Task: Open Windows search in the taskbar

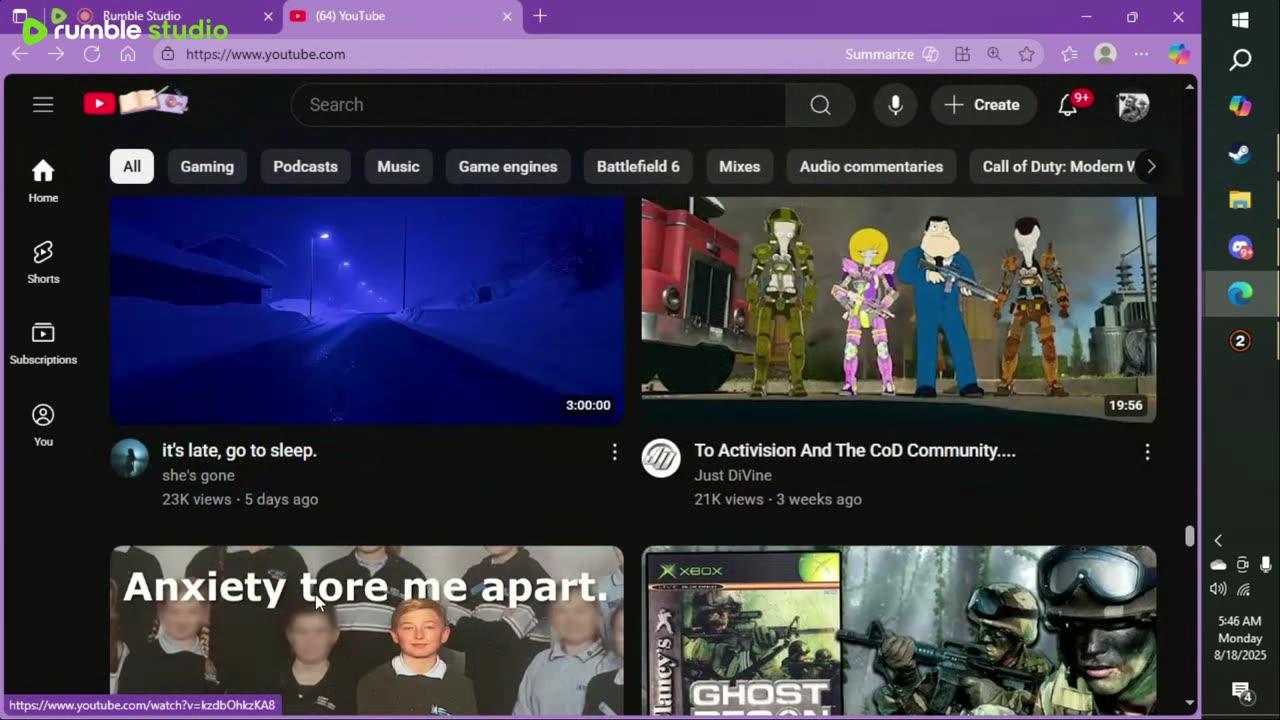Action: click(1240, 61)
